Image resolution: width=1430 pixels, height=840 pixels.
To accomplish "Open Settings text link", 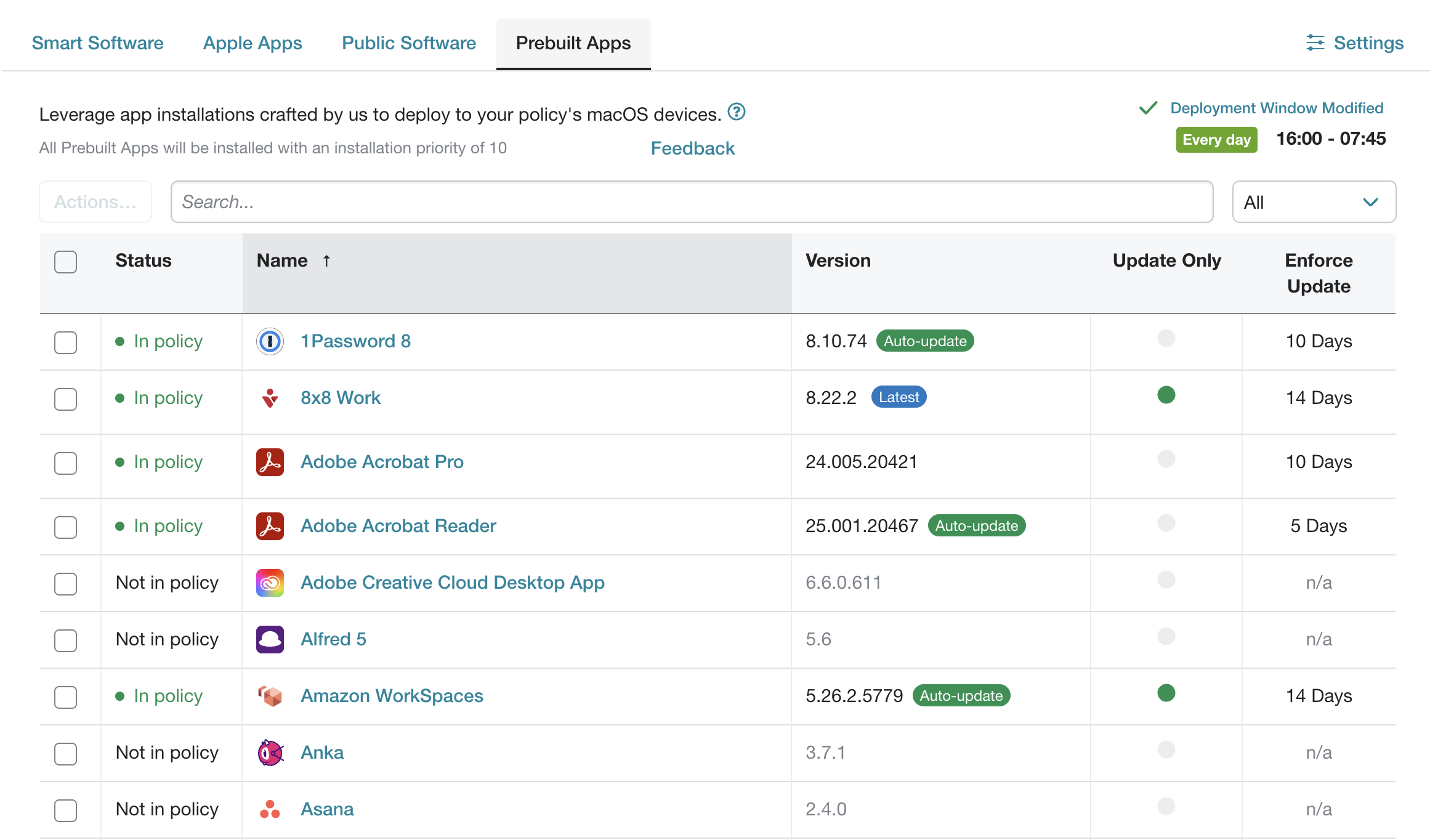I will [1368, 43].
